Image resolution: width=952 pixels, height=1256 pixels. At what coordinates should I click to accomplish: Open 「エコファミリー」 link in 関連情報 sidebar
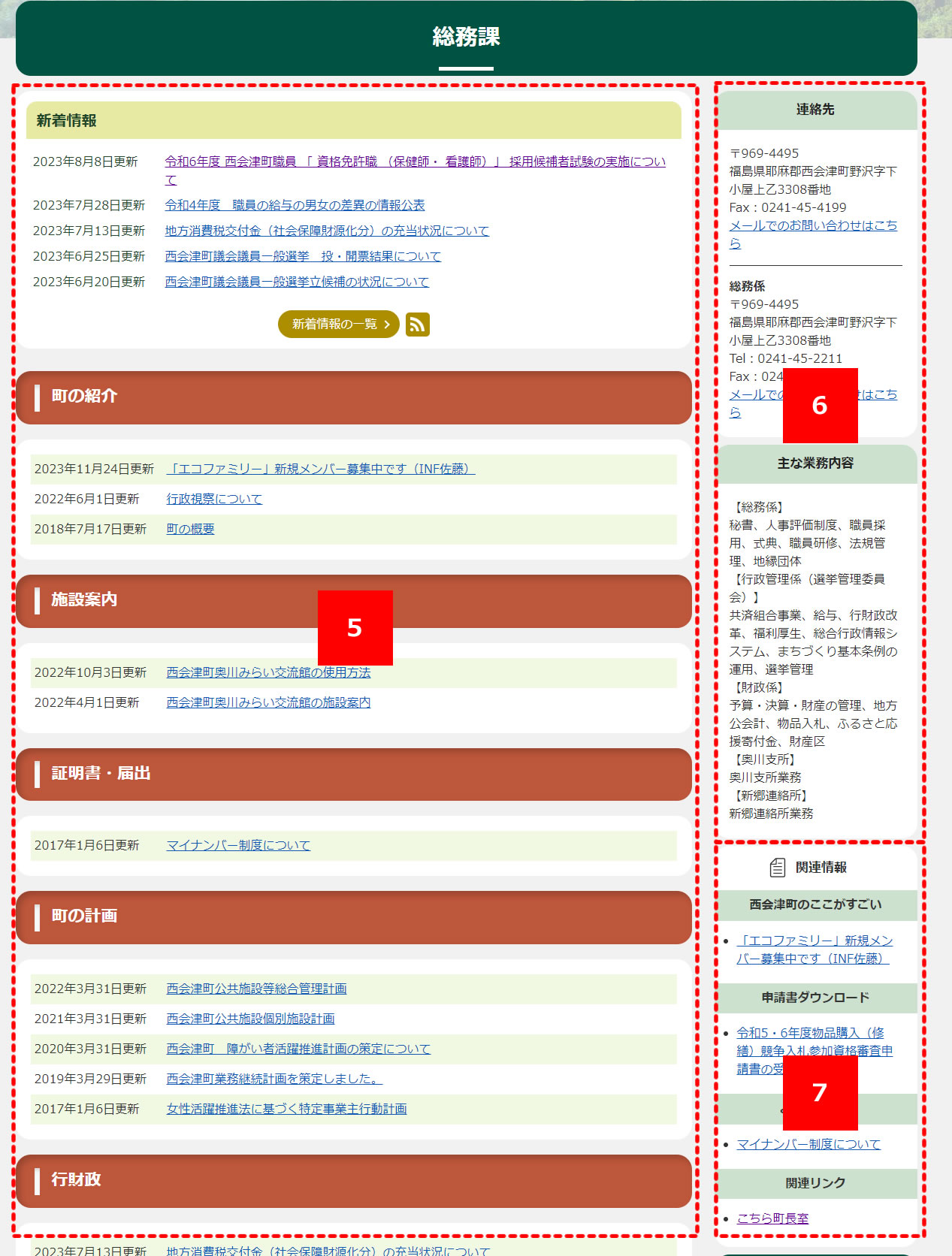tap(814, 950)
